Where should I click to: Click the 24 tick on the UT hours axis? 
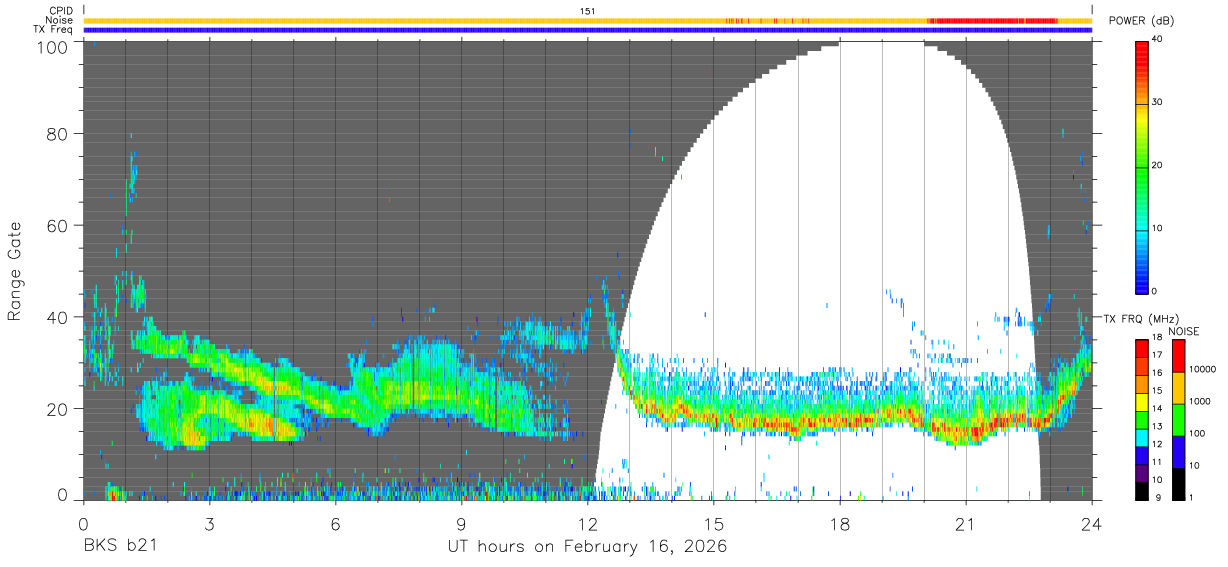(x=1092, y=524)
